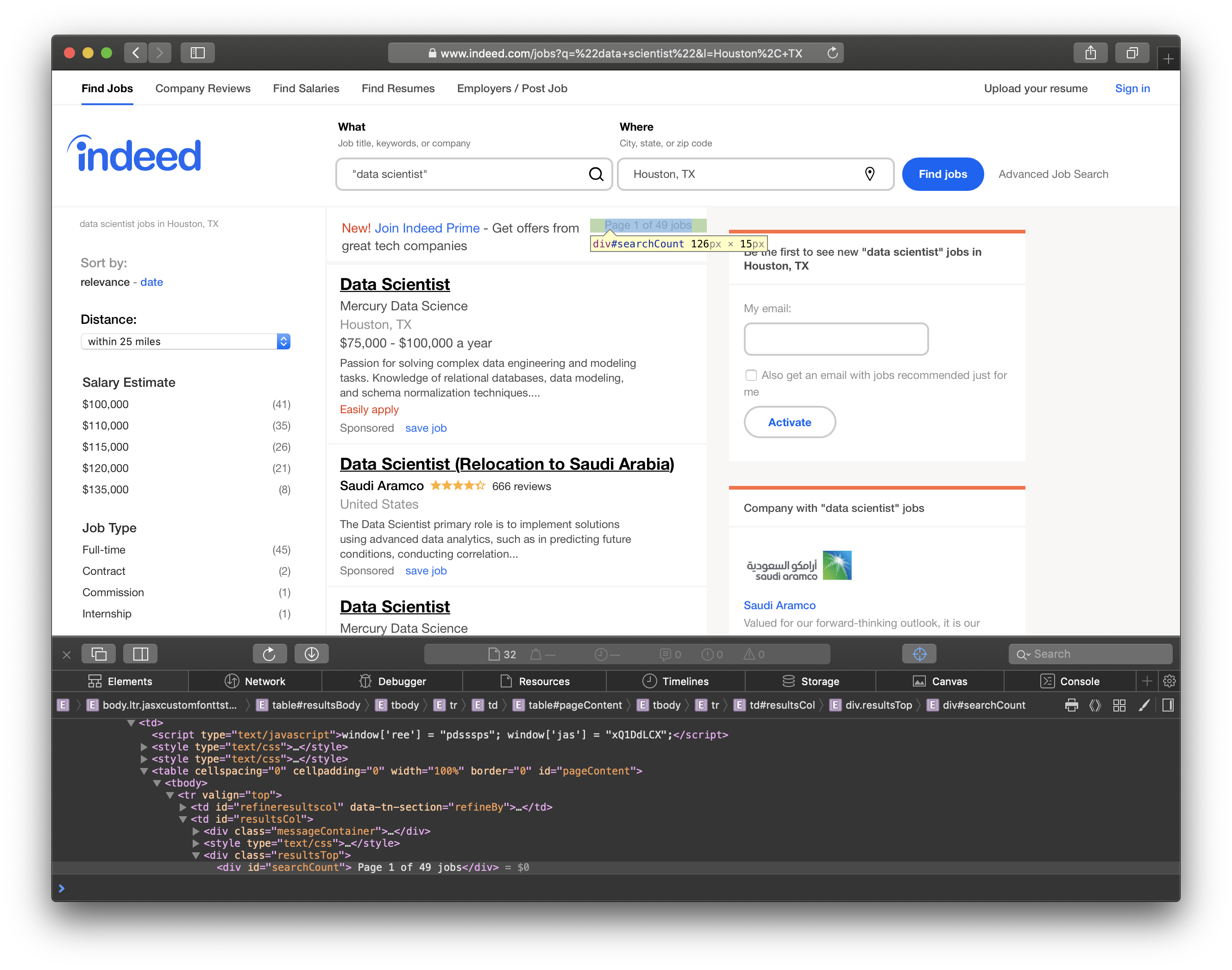Click the print icon in inspector path bar
The height and width of the screenshot is (970, 1232).
tap(1071, 705)
